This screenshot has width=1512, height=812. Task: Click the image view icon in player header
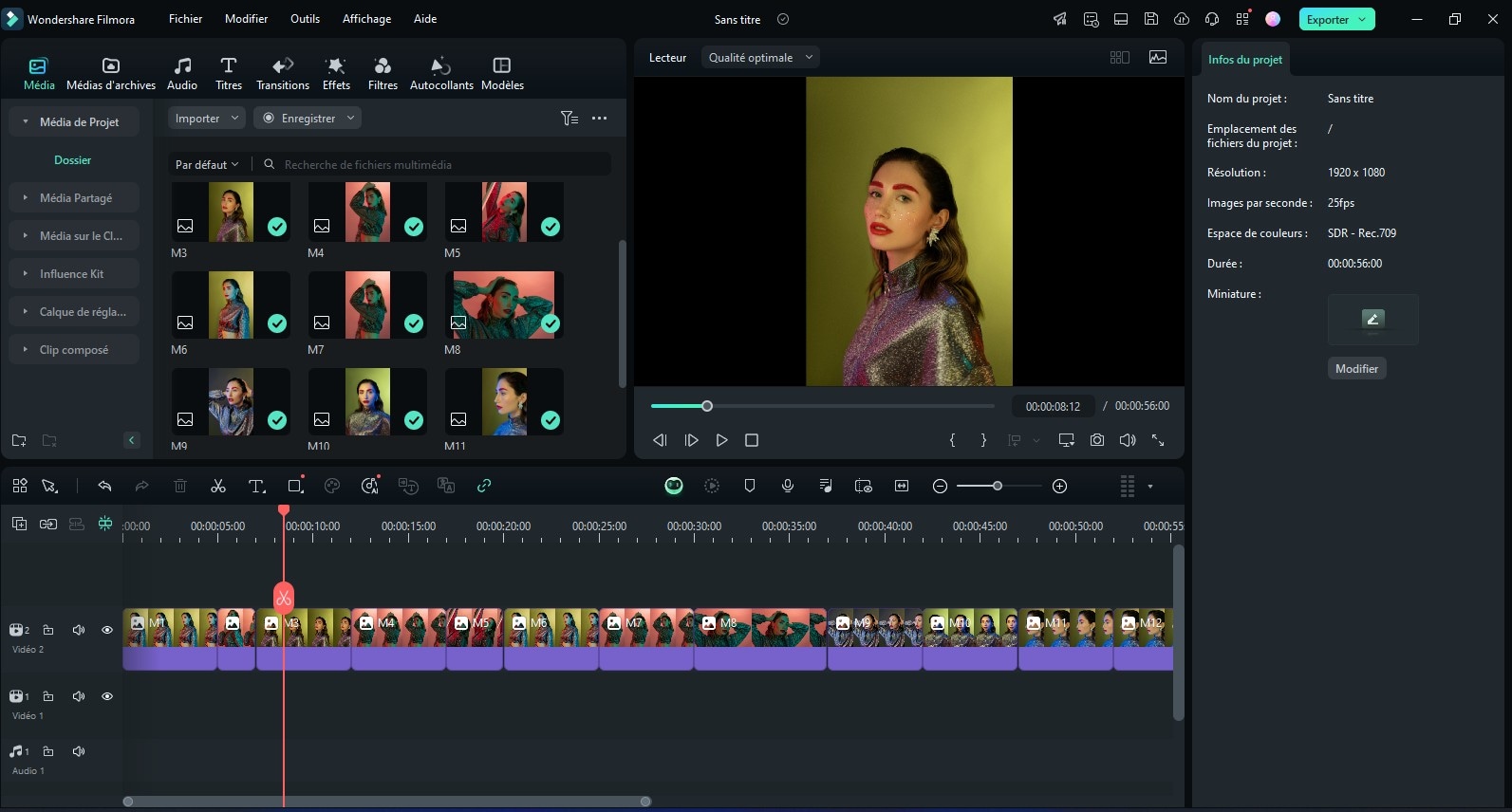point(1158,57)
